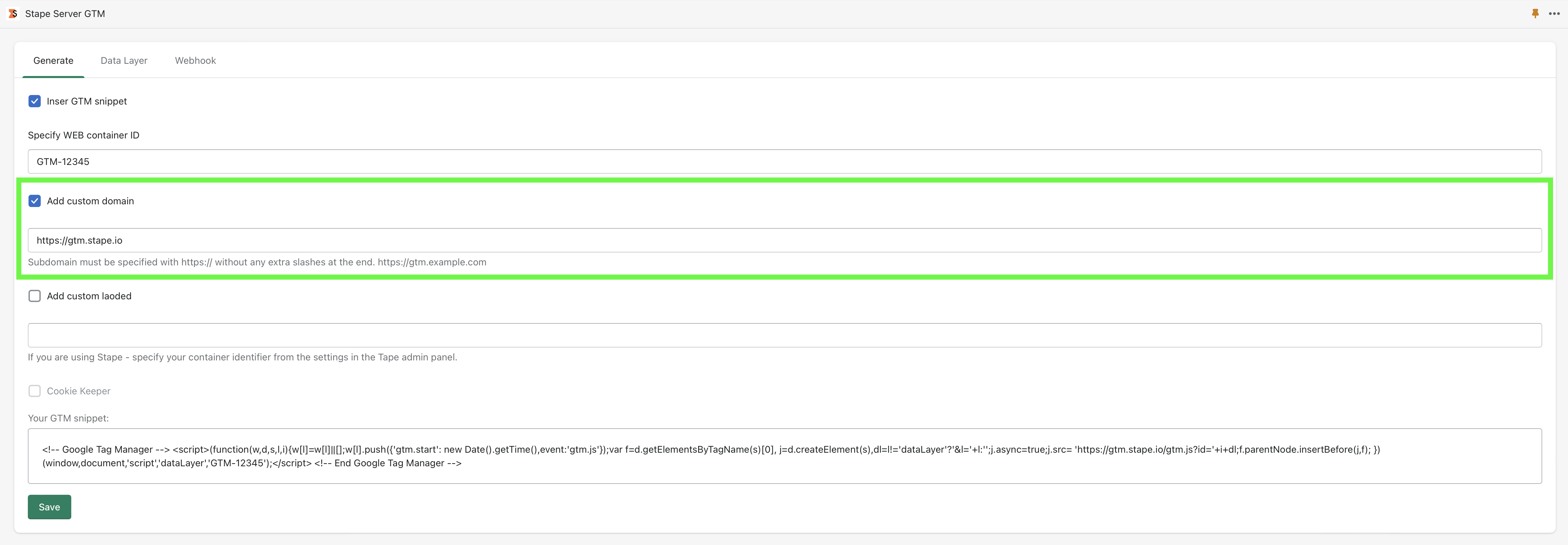Click the Stape logo icon
Viewport: 1568px width, 545px height.
pos(13,13)
